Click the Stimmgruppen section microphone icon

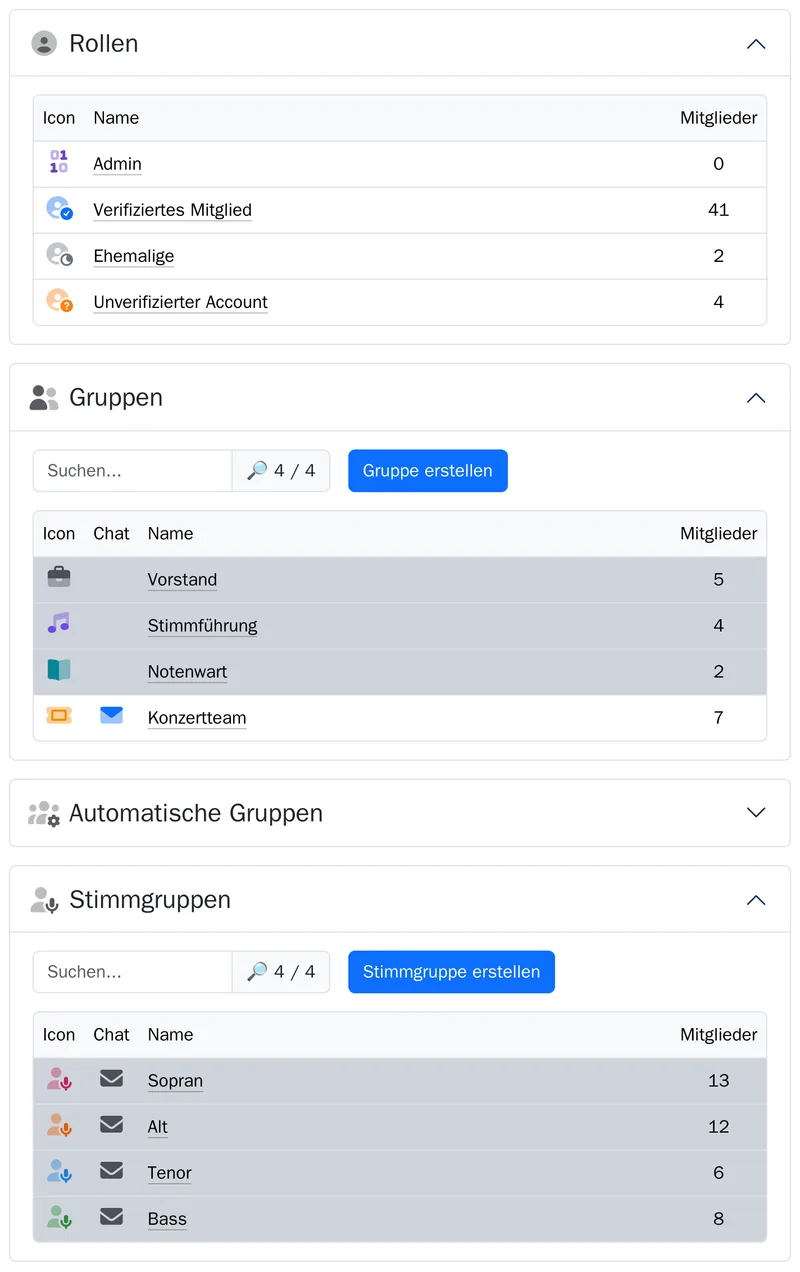point(44,899)
